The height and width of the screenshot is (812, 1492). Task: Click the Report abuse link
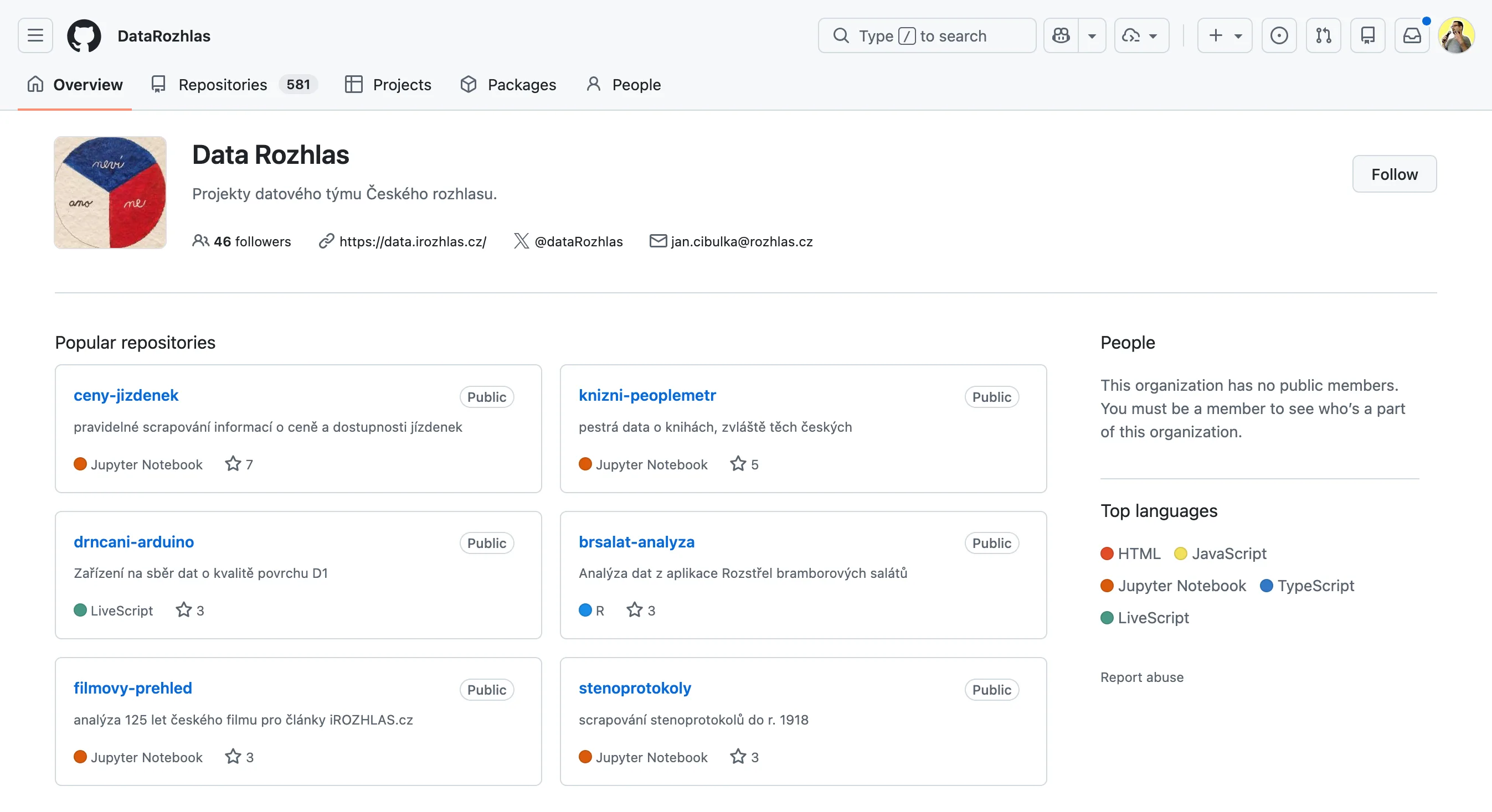(x=1141, y=677)
